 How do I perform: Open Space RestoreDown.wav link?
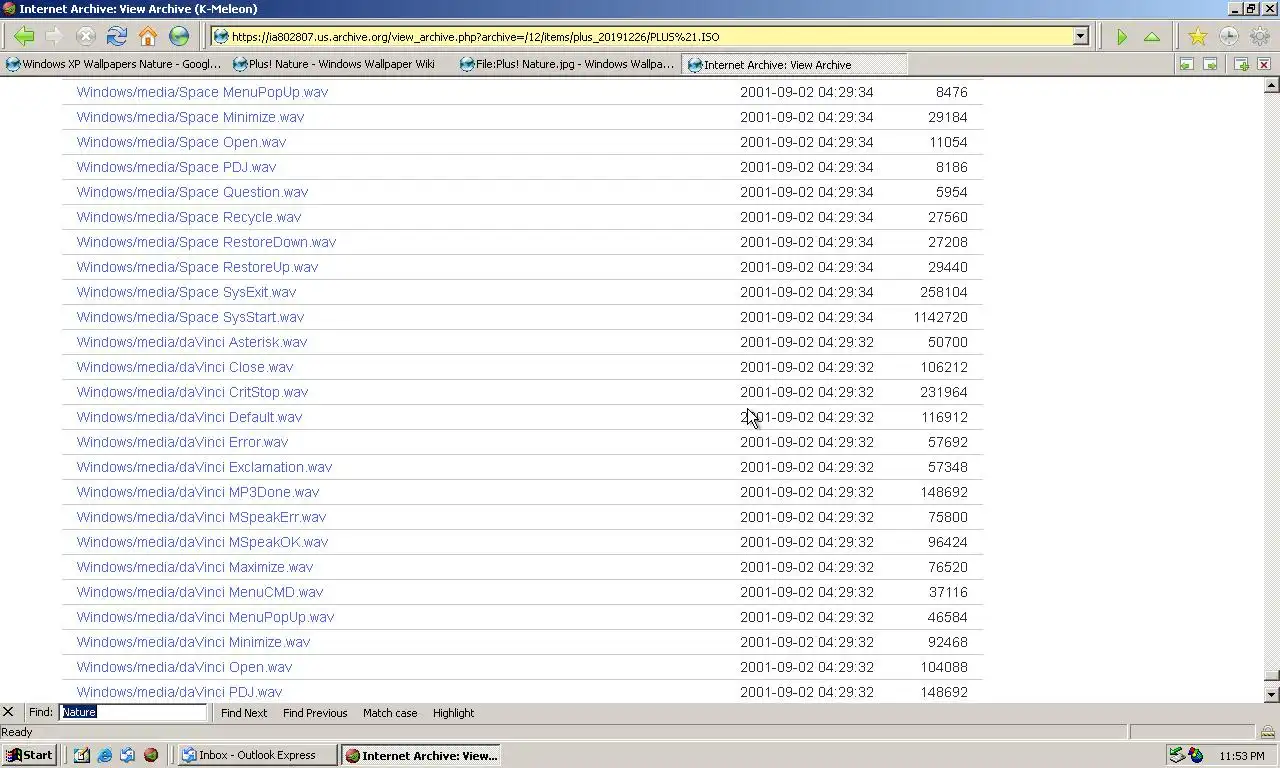pos(206,242)
